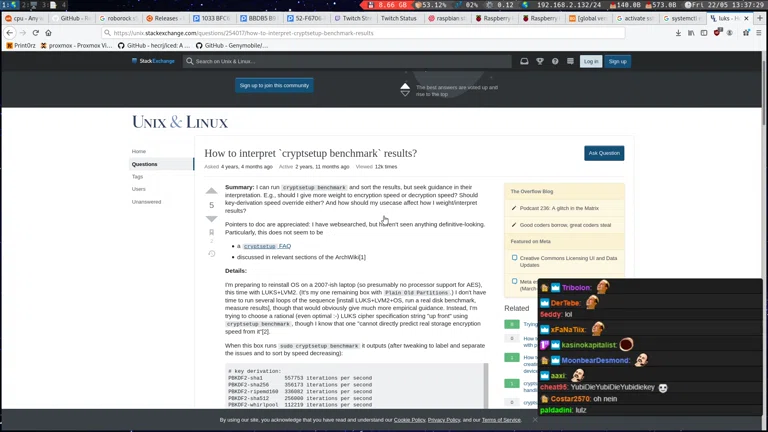Viewport: 768px width, 432px height.
Task: Show the question's activity history
Action: (211, 254)
